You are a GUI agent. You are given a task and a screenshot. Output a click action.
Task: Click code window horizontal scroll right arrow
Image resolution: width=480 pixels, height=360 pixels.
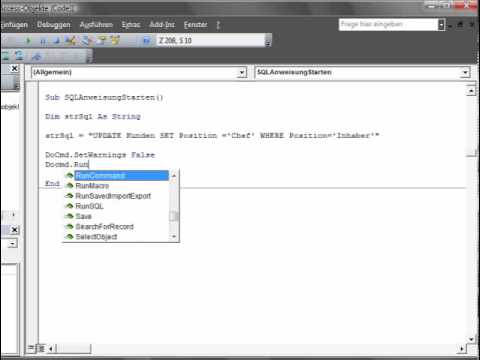tap(462, 349)
